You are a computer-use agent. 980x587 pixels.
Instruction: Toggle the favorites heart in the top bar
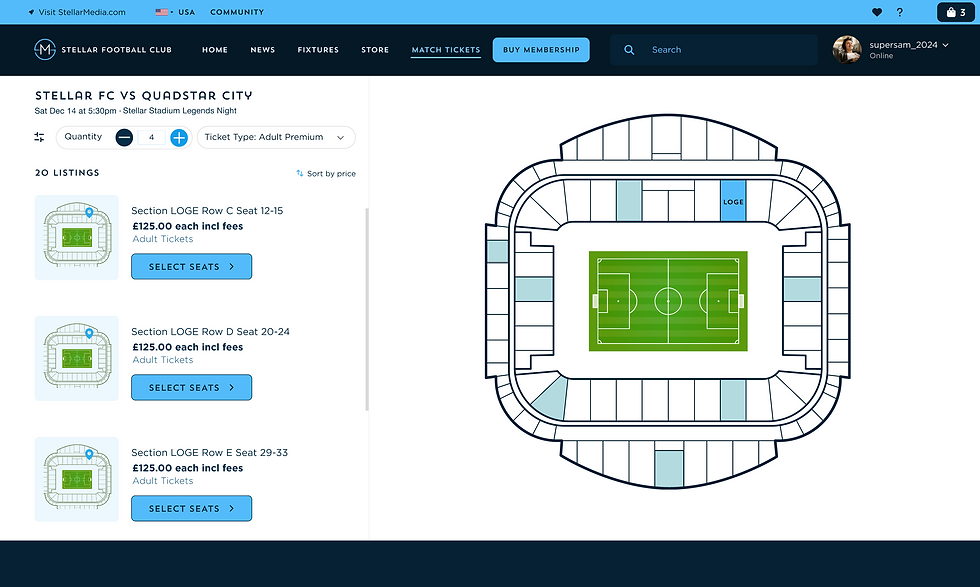click(x=877, y=12)
